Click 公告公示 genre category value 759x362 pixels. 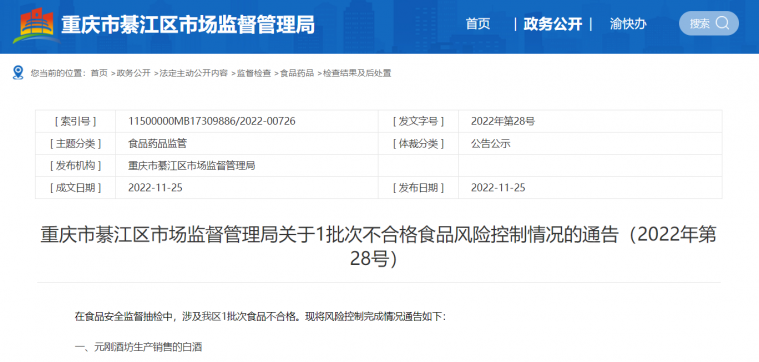490,143
